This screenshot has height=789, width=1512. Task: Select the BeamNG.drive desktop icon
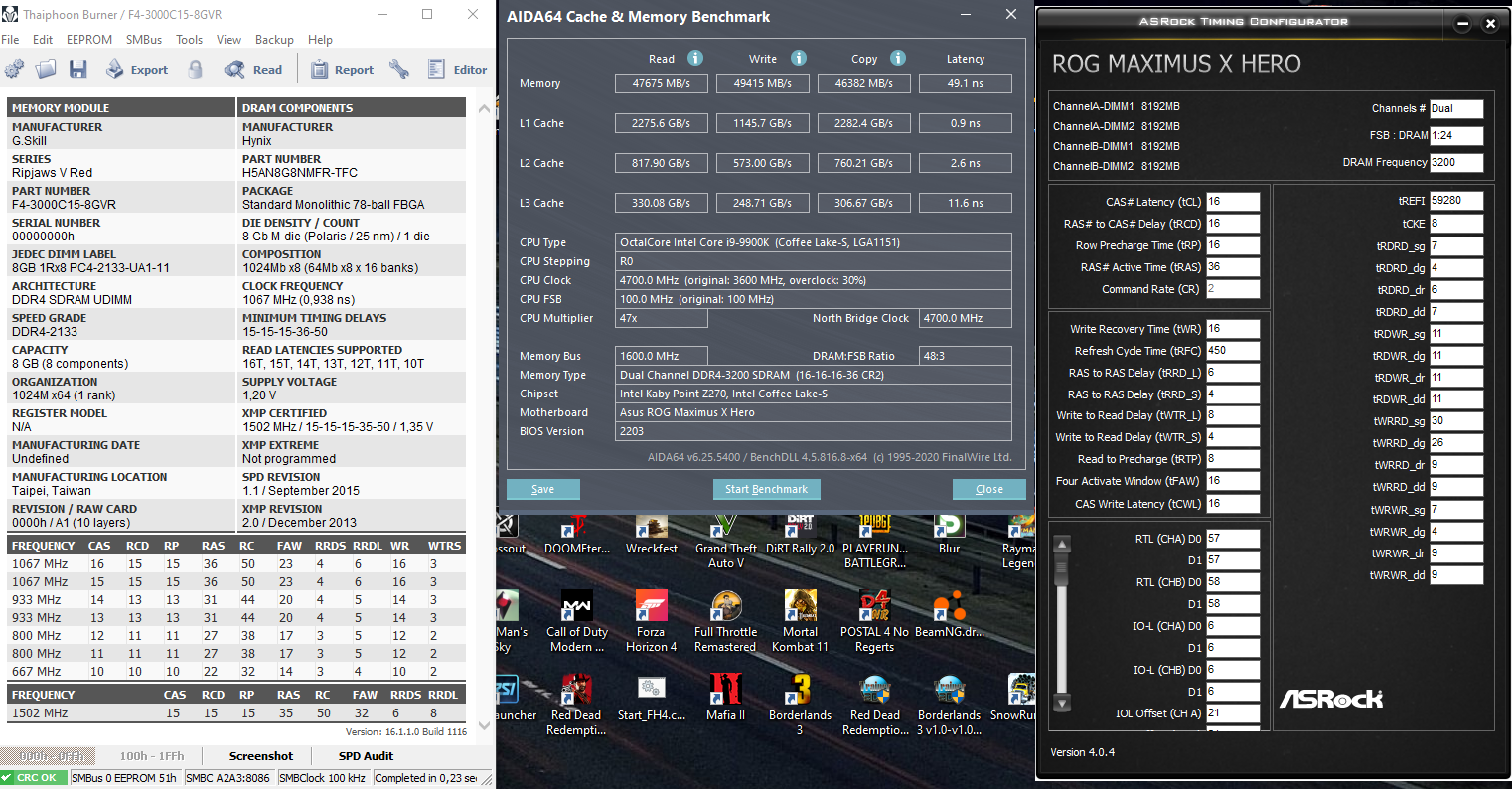click(949, 613)
